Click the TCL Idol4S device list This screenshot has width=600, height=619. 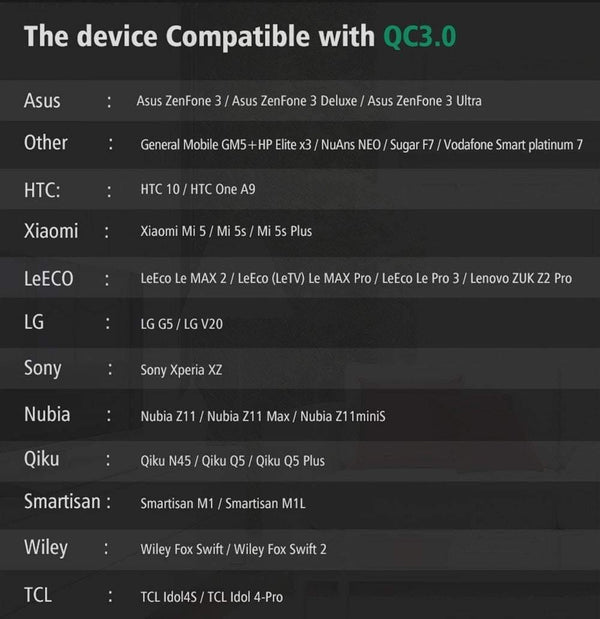click(x=212, y=596)
